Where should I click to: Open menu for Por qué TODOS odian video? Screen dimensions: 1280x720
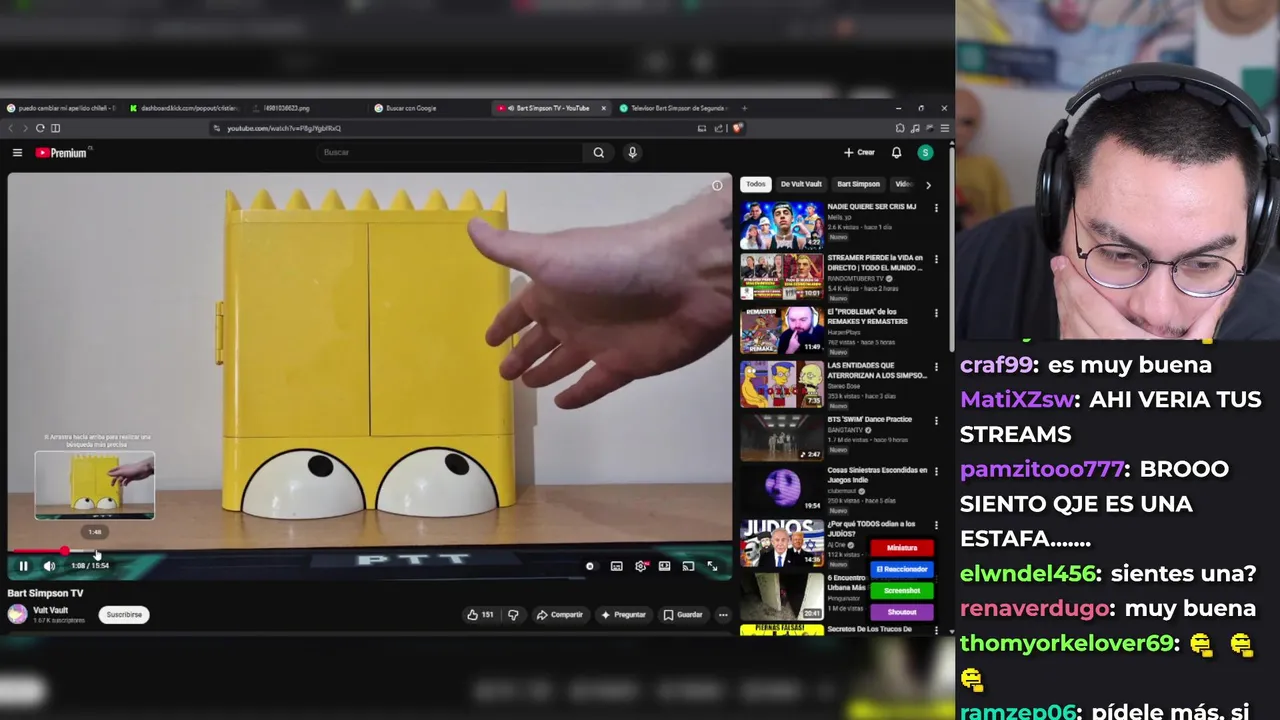tap(936, 525)
